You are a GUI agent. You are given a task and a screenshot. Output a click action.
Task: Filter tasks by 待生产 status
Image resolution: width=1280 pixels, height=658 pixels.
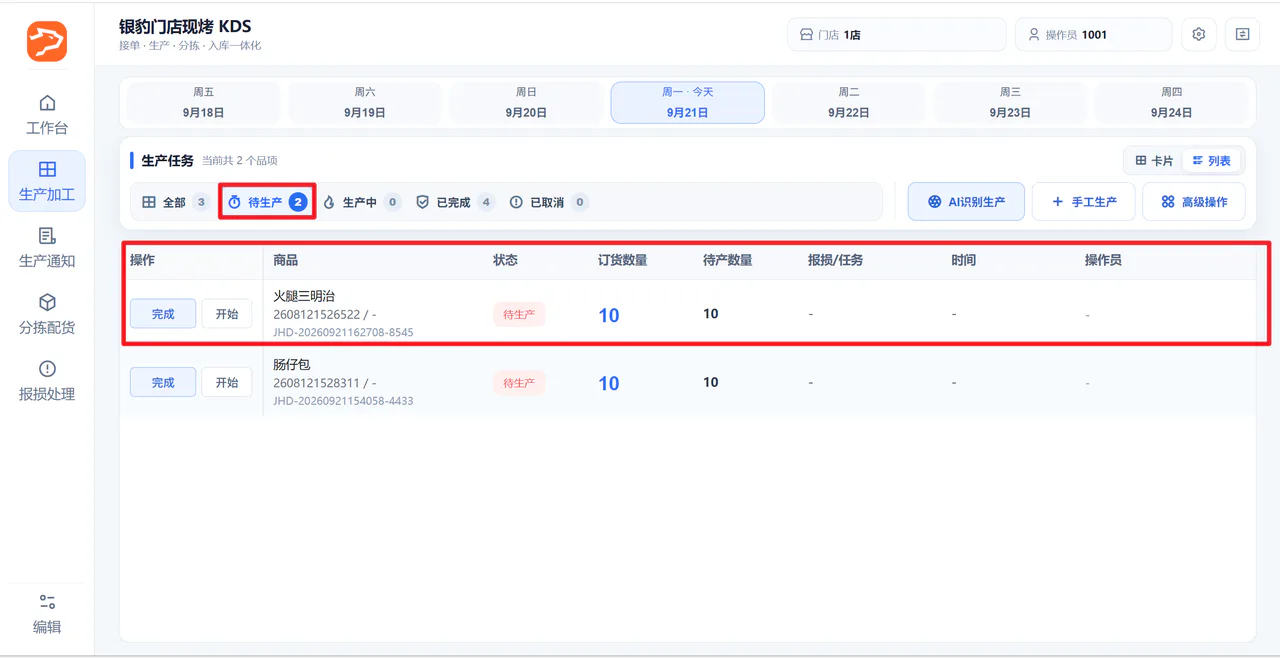[267, 202]
